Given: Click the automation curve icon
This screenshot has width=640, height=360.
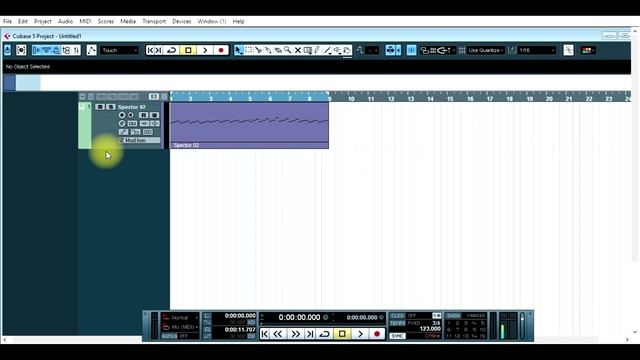Looking at the screenshot, I should (x=91, y=50).
